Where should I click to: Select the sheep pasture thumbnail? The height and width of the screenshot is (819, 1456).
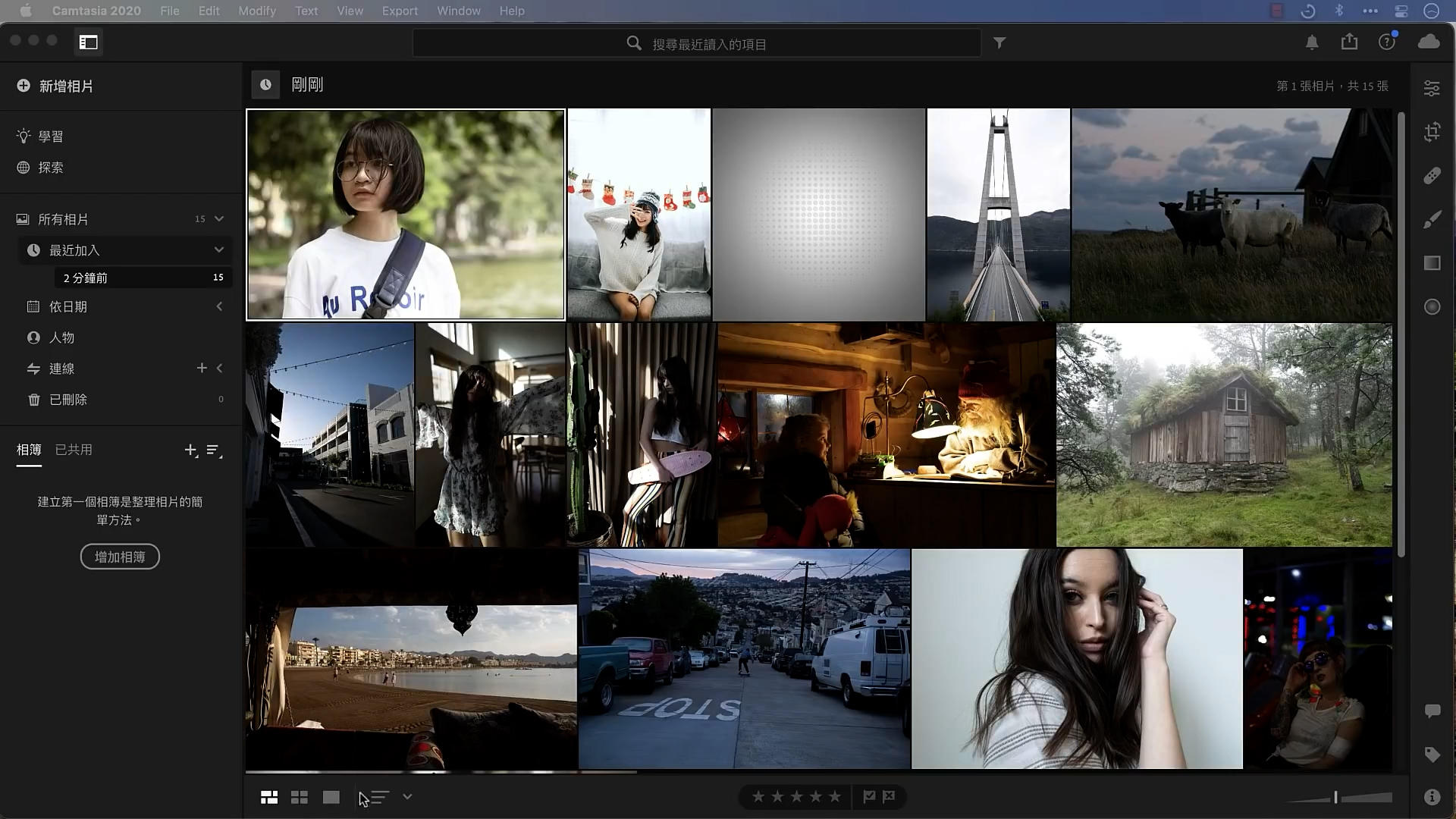coord(1232,215)
